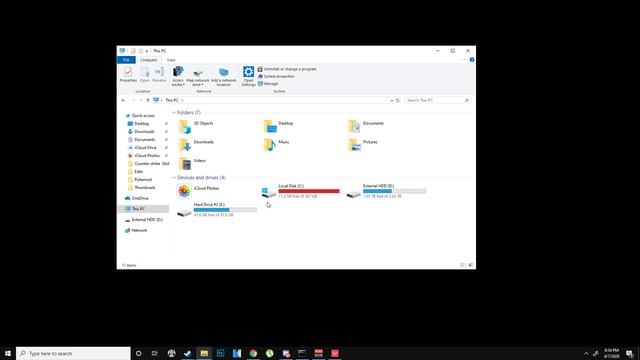
Task: Open the notification center on taskbar
Action: (x=629, y=353)
